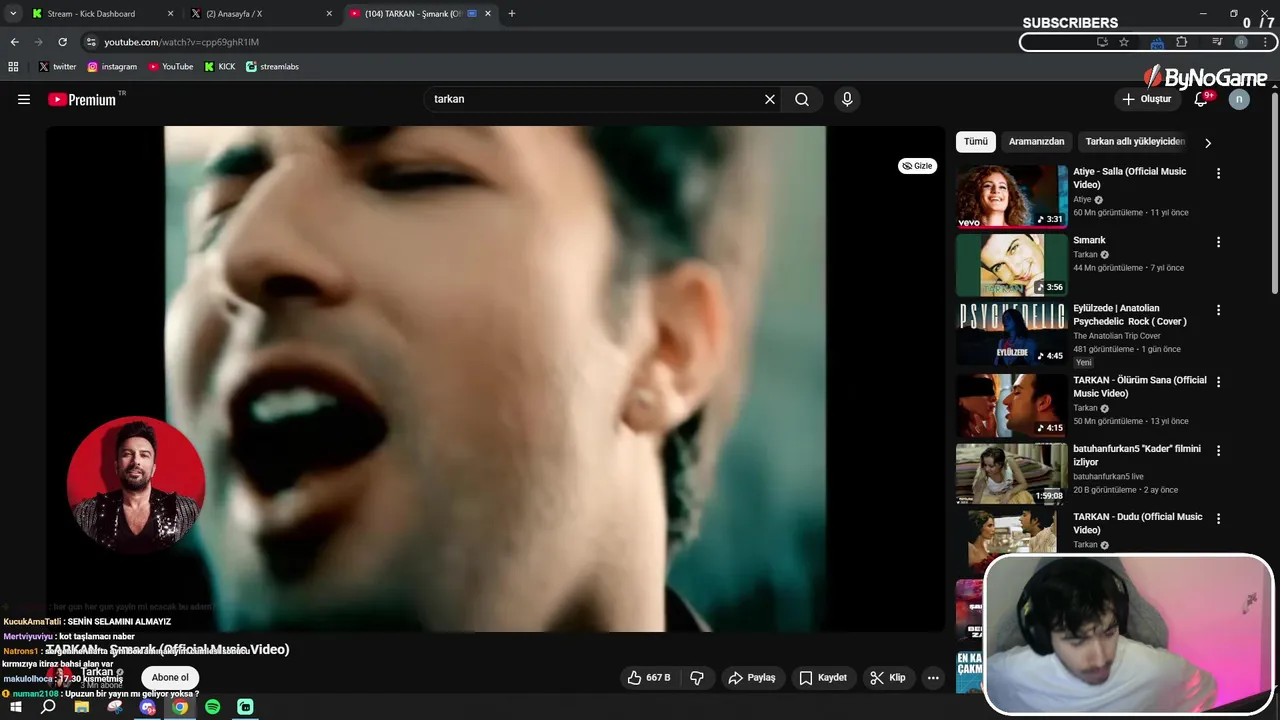
Task: Open the Chrome extensions puzzle icon
Action: pyautogui.click(x=1182, y=42)
